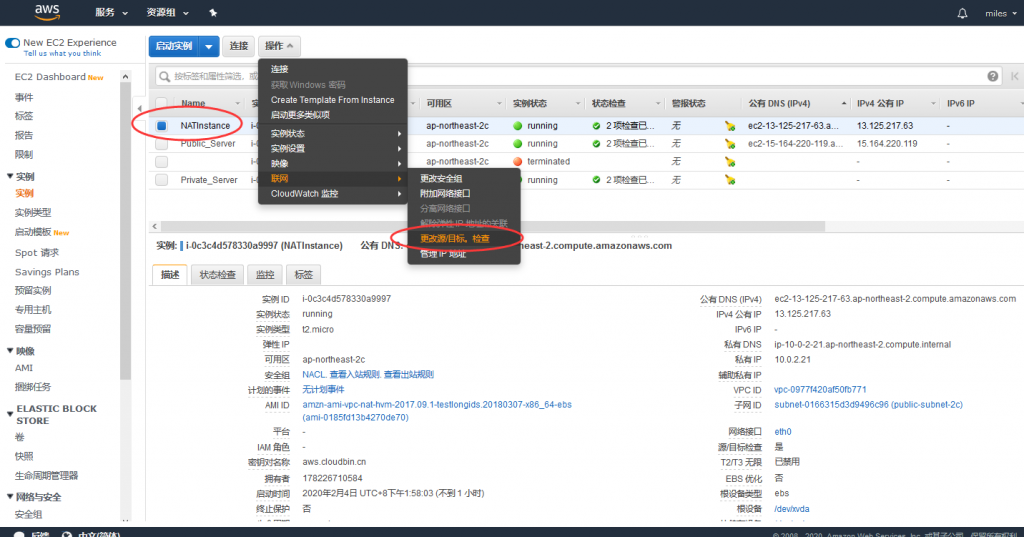This screenshot has height=537, width=1024.
Task: Open the NACL security group link
Action: tap(314, 374)
